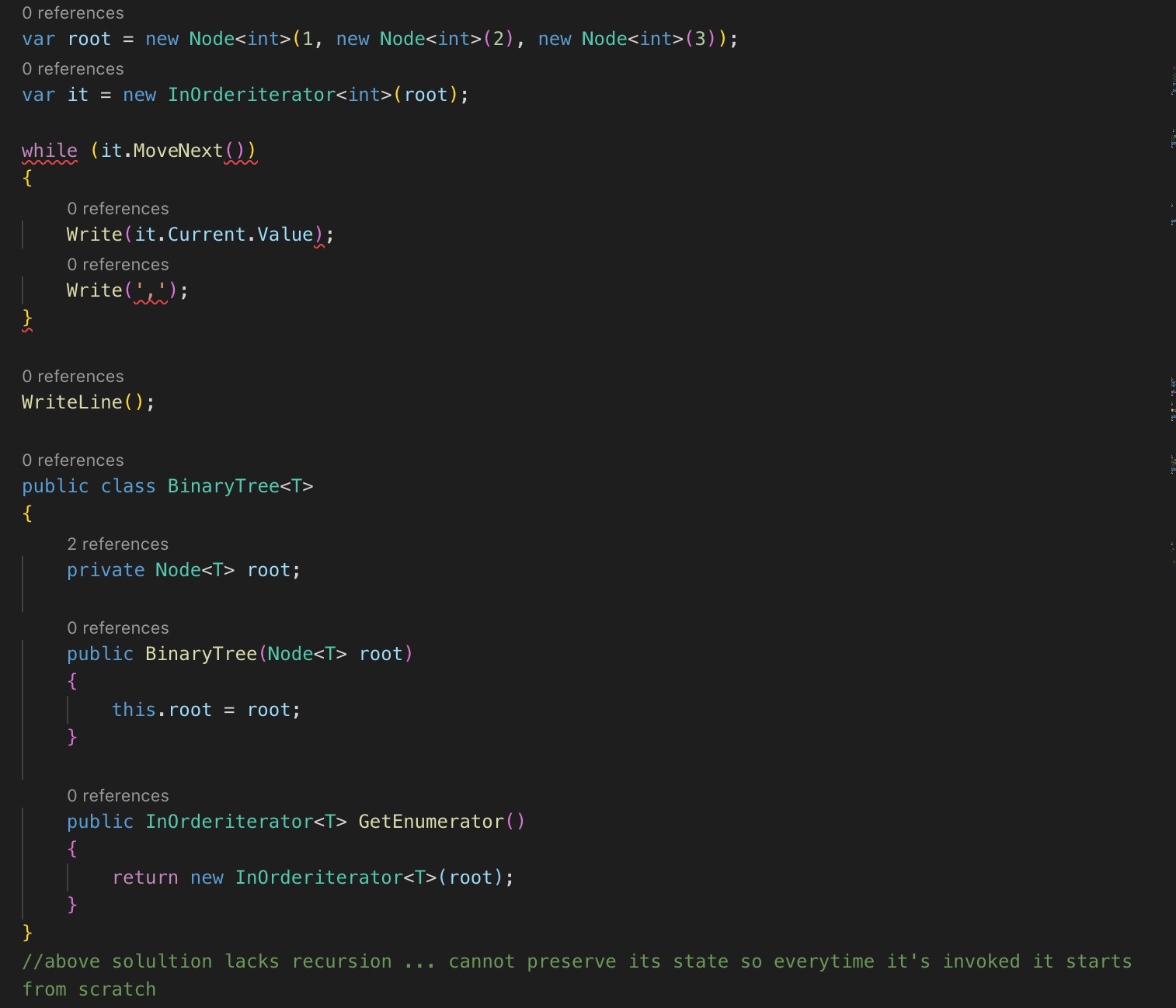
Task: Click the closing brace of BinaryTree class
Action: click(27, 932)
